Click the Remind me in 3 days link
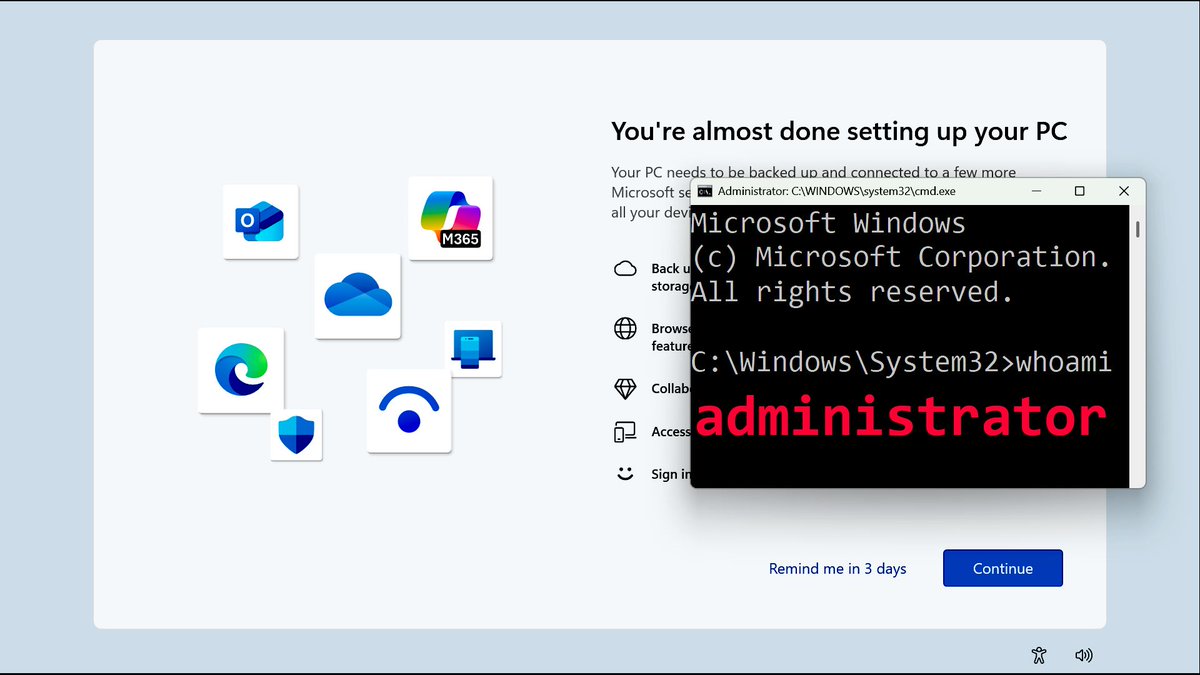The image size is (1200, 675). tap(837, 568)
